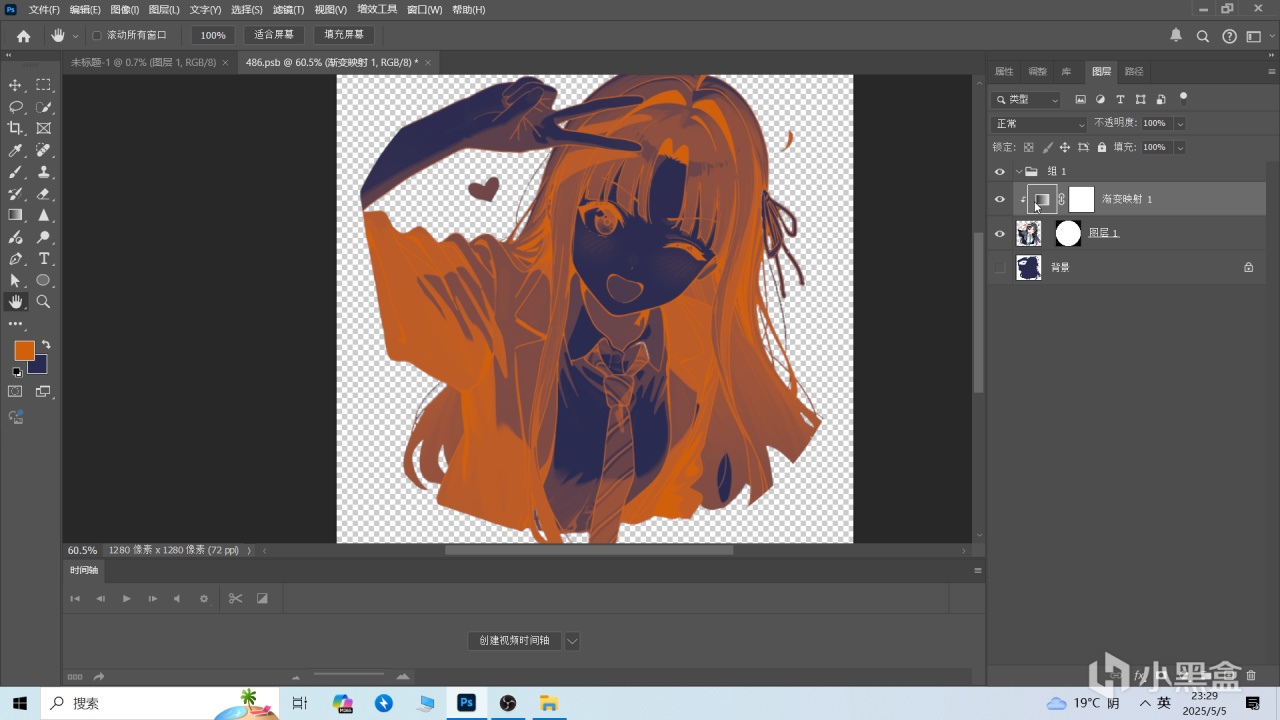
Task: Enable 滚动所有窗口 checkbox
Action: pyautogui.click(x=97, y=35)
